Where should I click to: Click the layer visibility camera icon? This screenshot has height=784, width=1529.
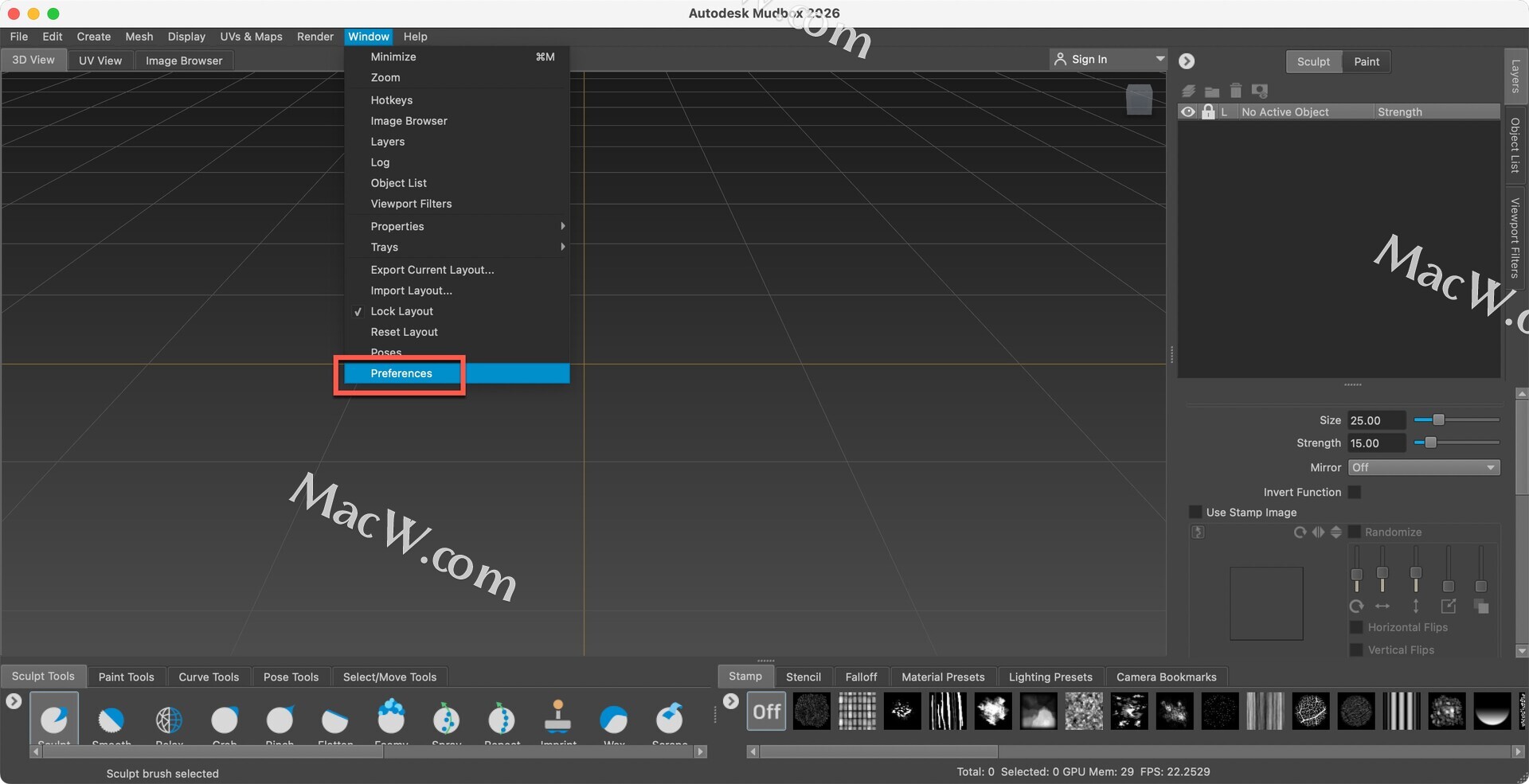pos(1259,91)
